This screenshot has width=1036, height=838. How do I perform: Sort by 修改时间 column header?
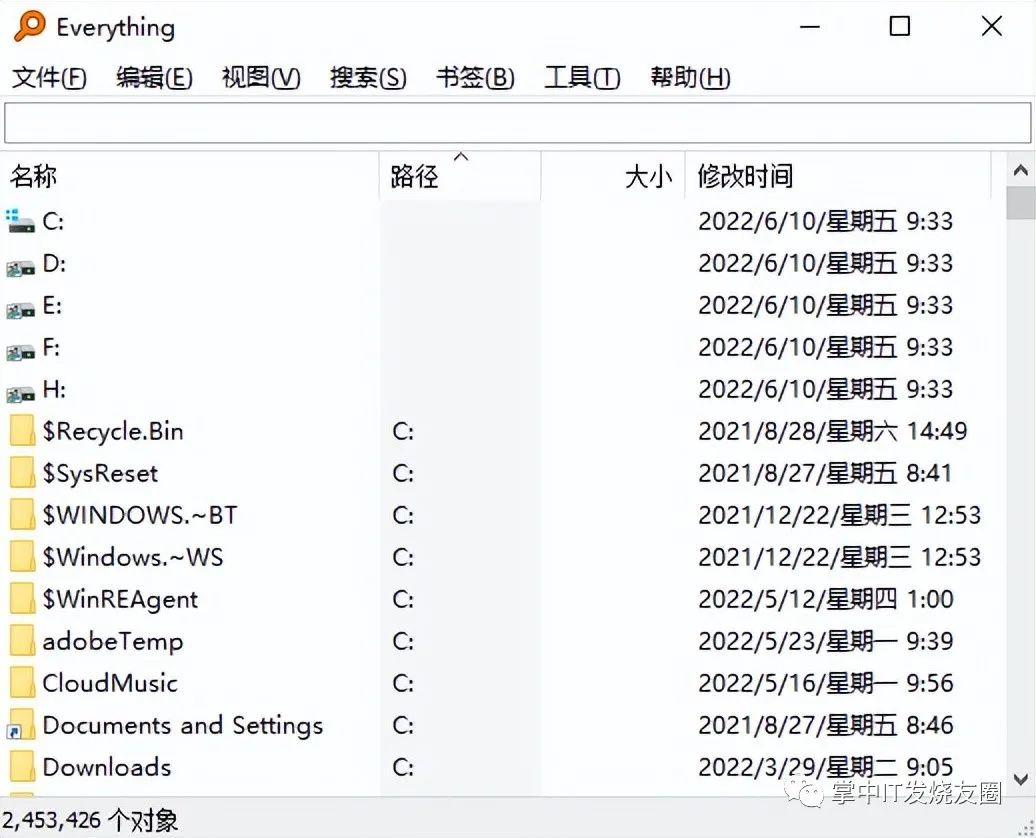(x=838, y=176)
